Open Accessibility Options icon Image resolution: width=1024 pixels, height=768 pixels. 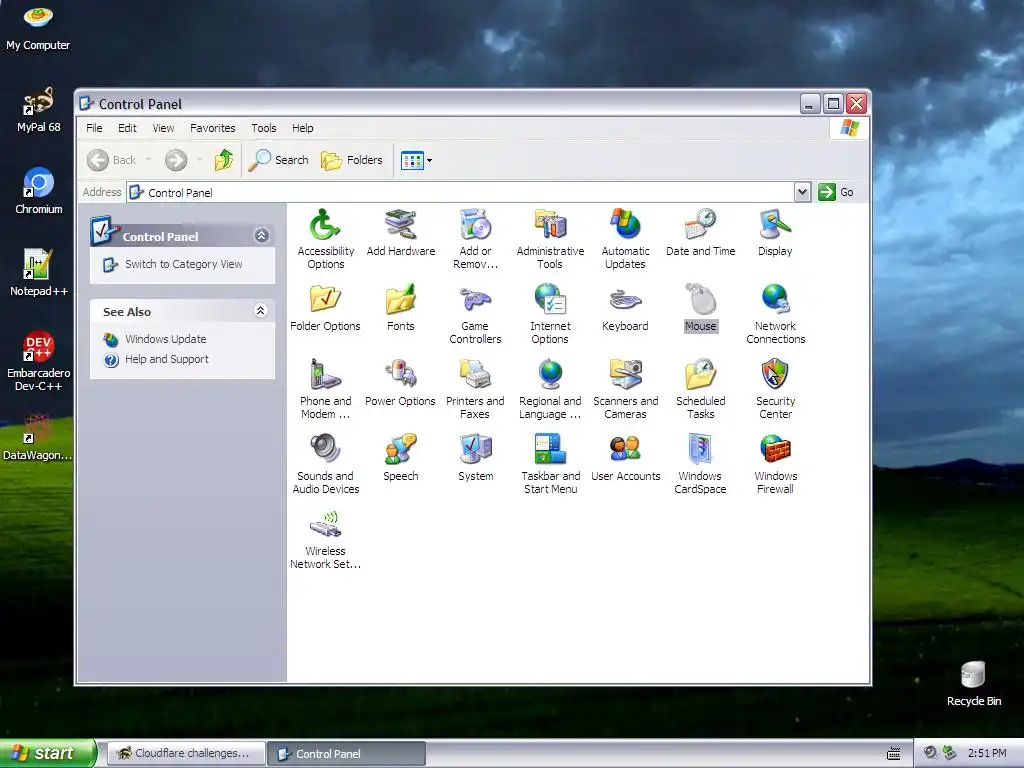click(x=325, y=225)
